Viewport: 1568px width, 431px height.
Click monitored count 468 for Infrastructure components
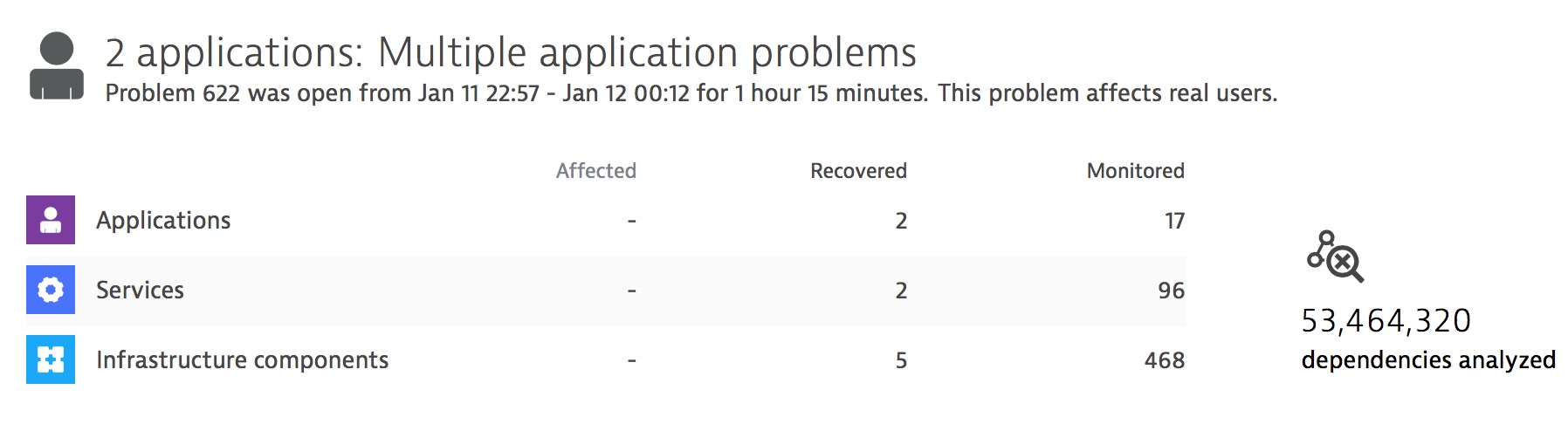click(1165, 360)
